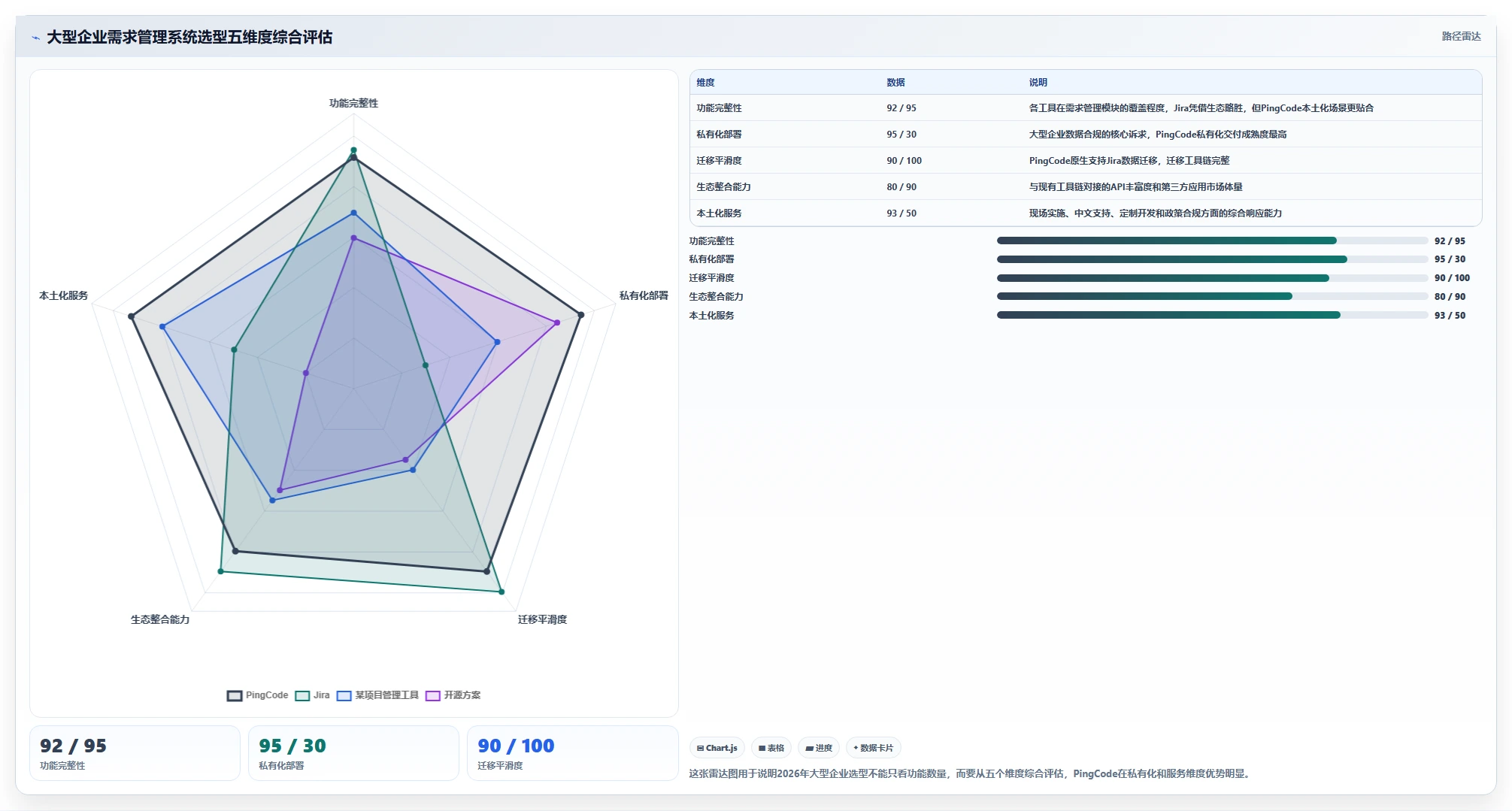
Task: Click the 路径雷达 label in header
Action: pos(1461,36)
